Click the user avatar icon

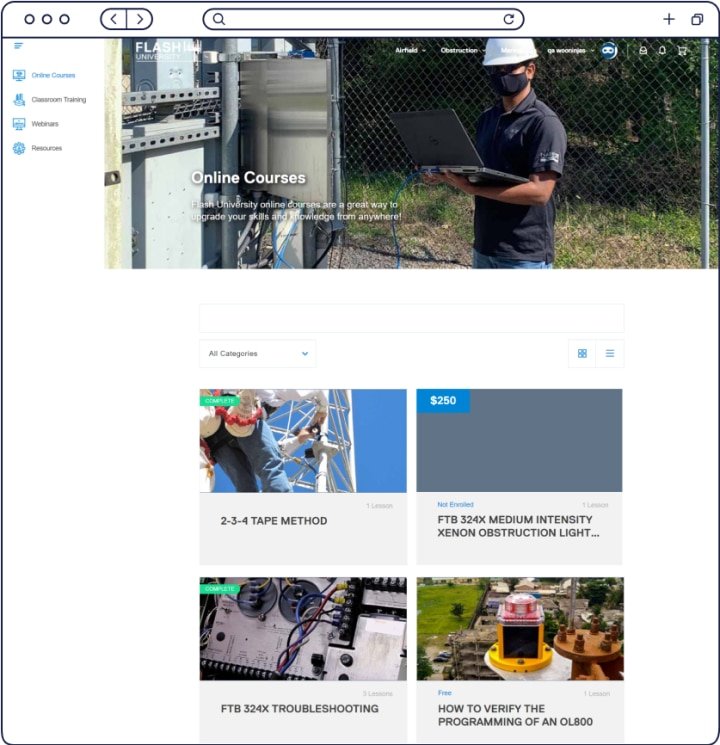[609, 50]
